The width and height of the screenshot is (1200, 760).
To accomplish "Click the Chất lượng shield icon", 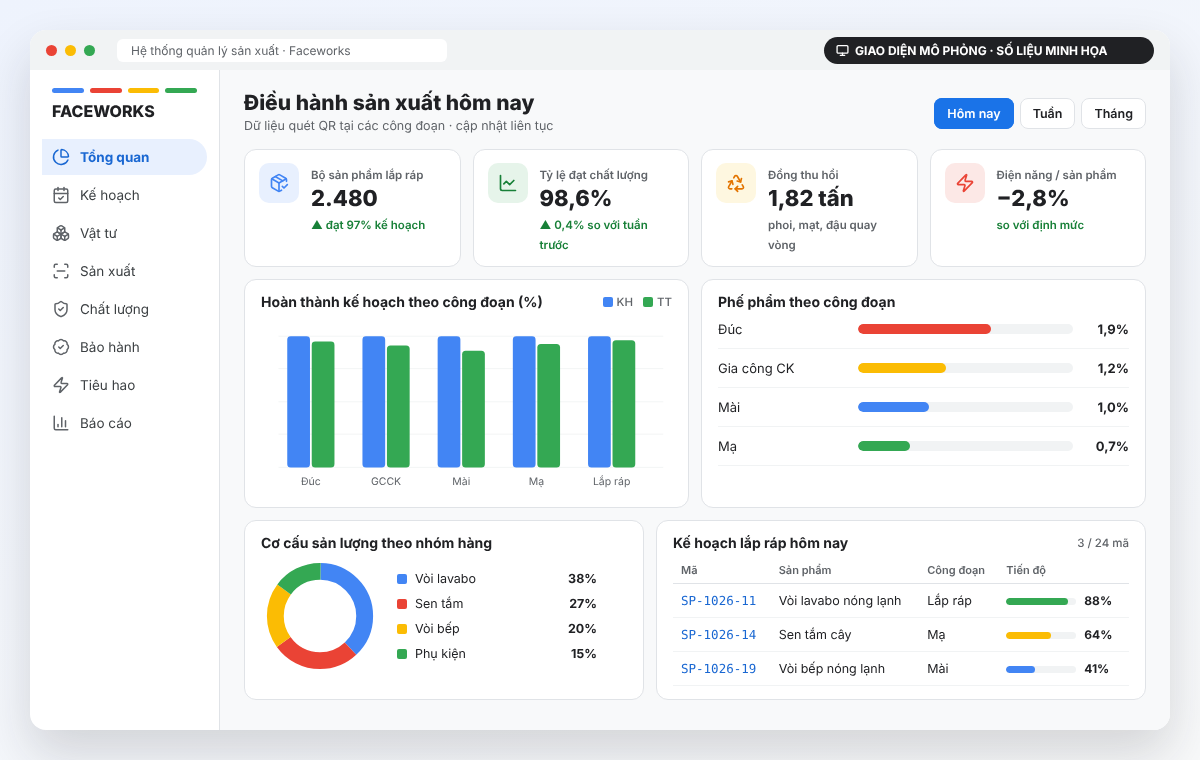I will click(x=61, y=309).
